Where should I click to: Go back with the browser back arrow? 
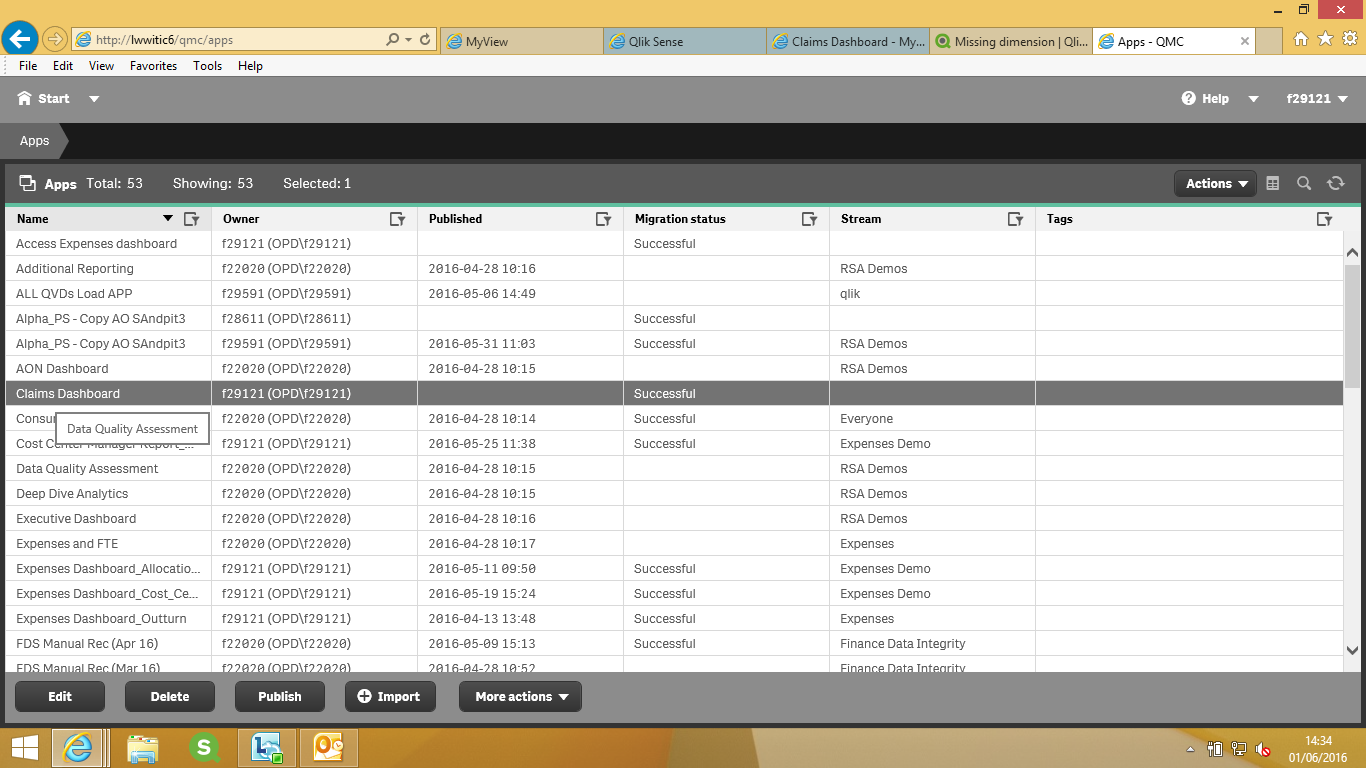click(21, 40)
